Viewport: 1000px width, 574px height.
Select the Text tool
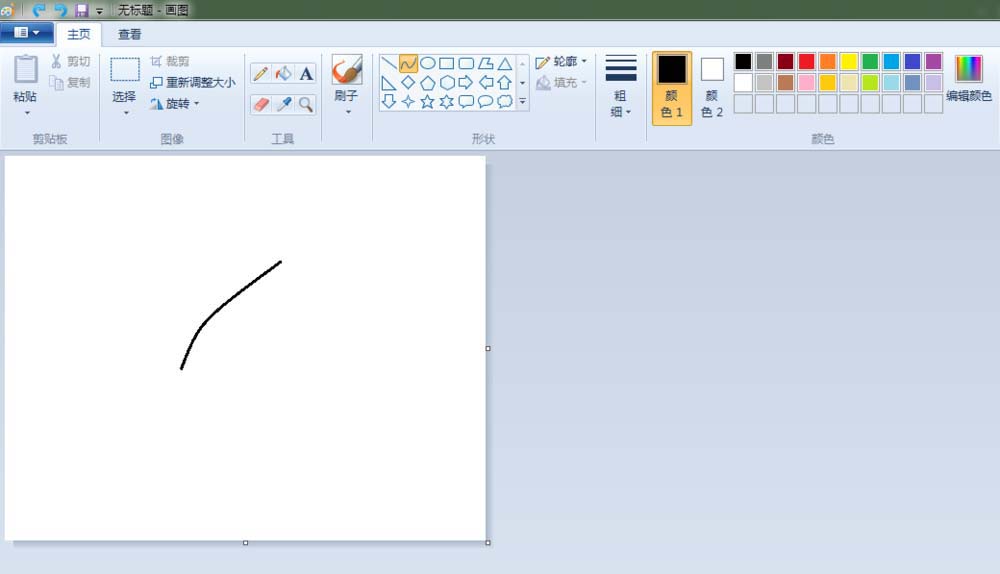click(306, 74)
